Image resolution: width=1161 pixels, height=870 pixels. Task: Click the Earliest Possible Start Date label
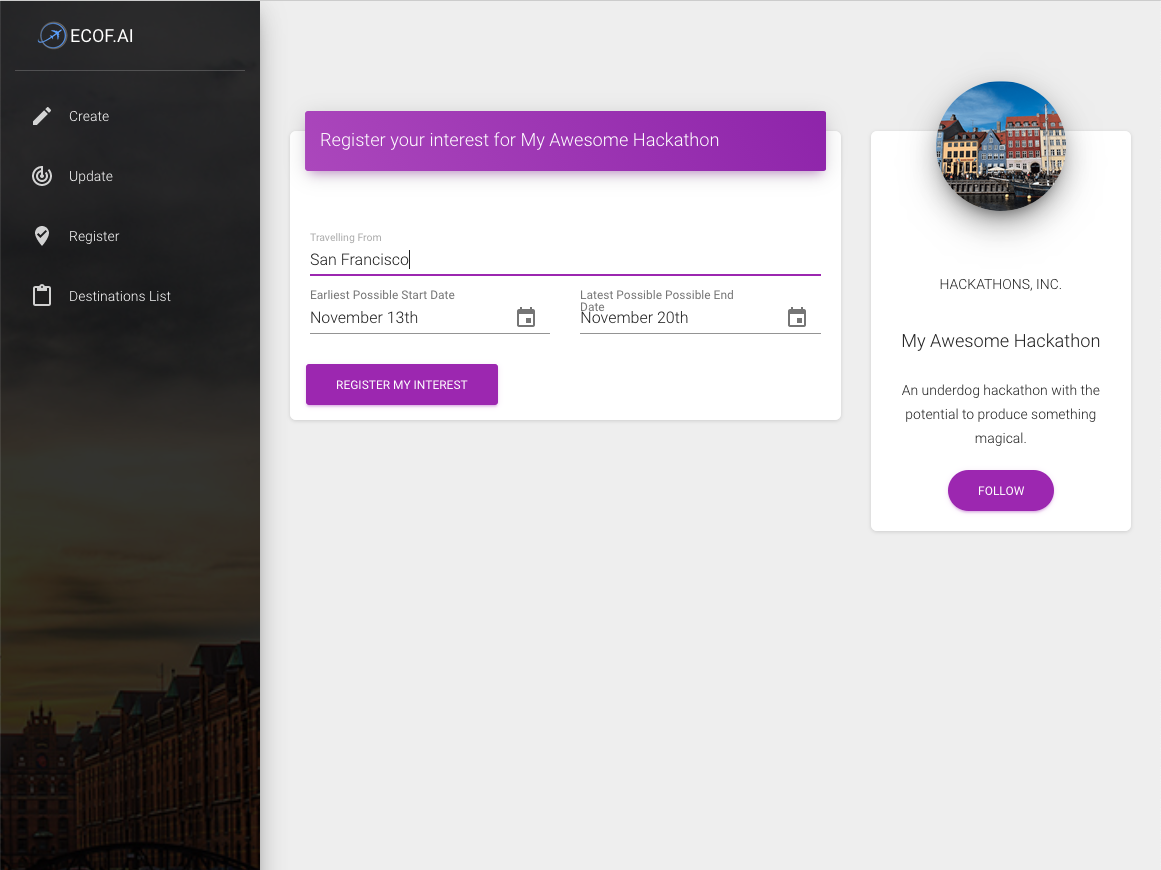(382, 295)
